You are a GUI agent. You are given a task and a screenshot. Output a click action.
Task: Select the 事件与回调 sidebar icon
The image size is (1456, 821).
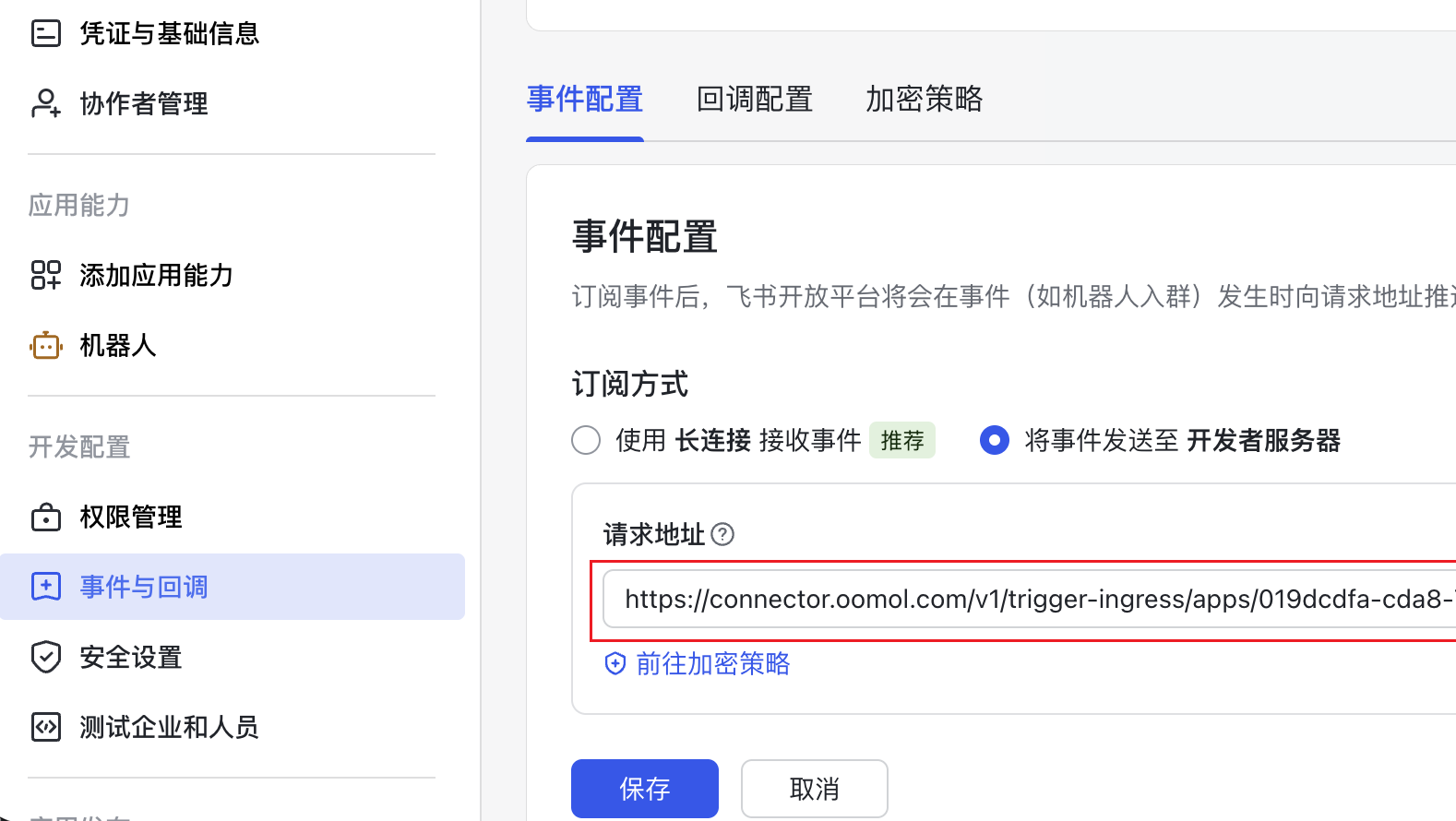pos(46,586)
